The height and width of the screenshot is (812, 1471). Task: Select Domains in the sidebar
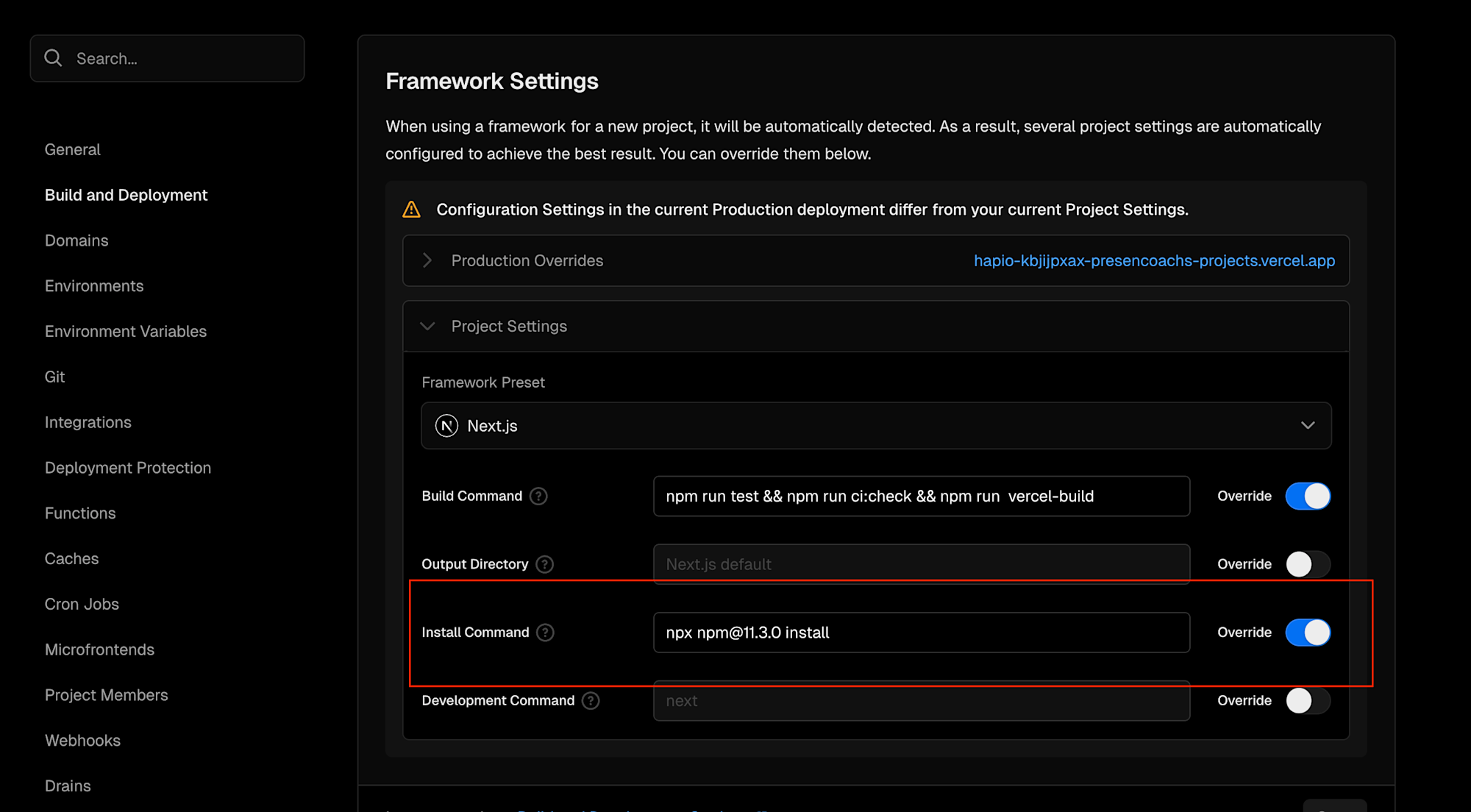[x=76, y=241]
